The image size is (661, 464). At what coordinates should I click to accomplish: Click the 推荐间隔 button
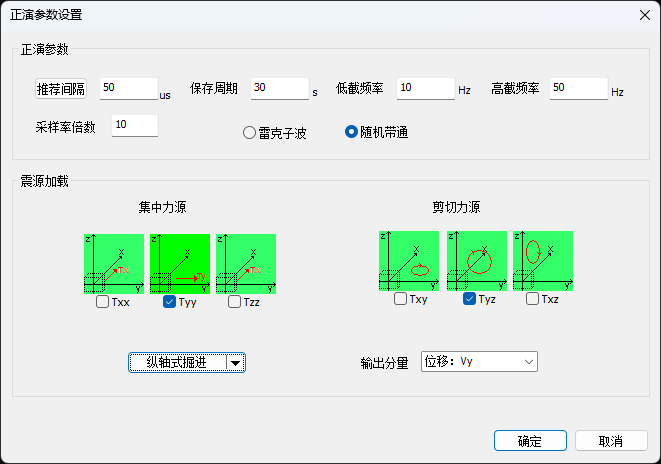coord(61,89)
